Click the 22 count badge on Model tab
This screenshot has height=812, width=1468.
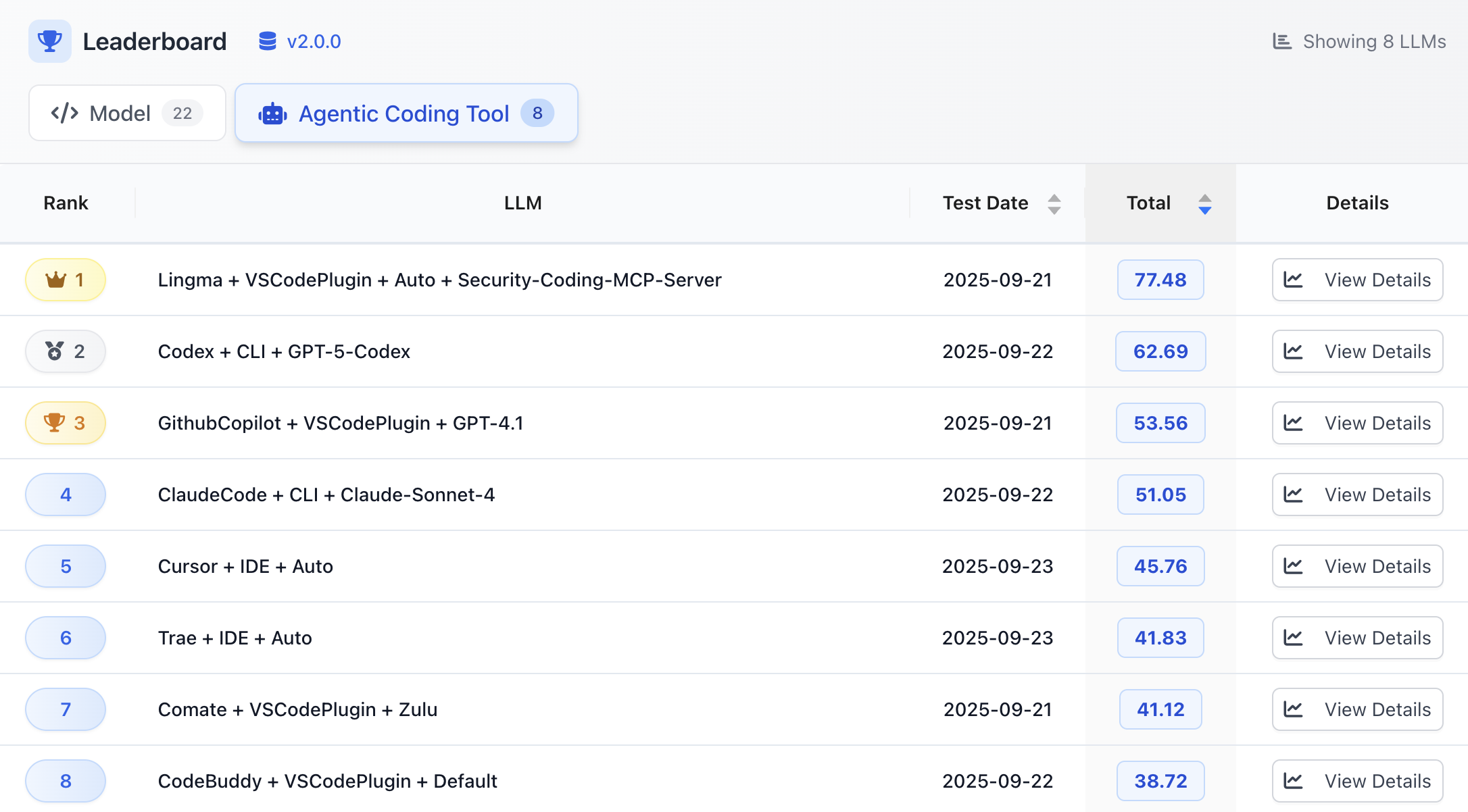coord(182,113)
